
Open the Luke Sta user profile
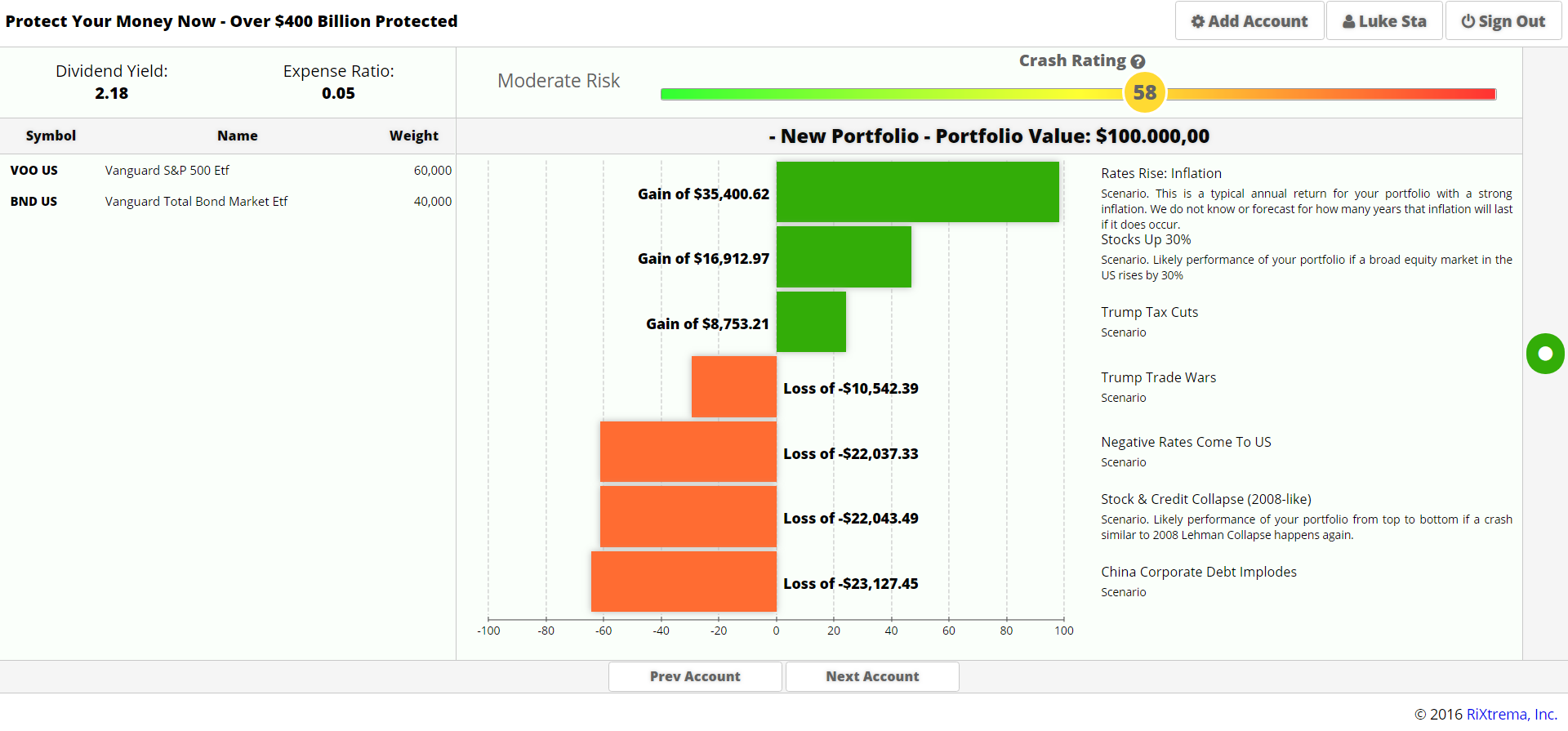pos(1384,21)
